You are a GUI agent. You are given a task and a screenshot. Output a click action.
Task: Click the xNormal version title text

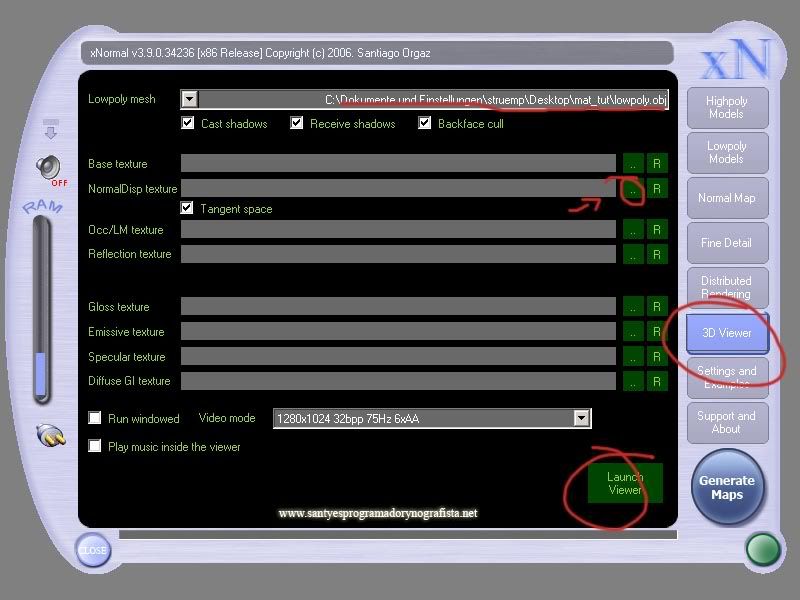[260, 53]
